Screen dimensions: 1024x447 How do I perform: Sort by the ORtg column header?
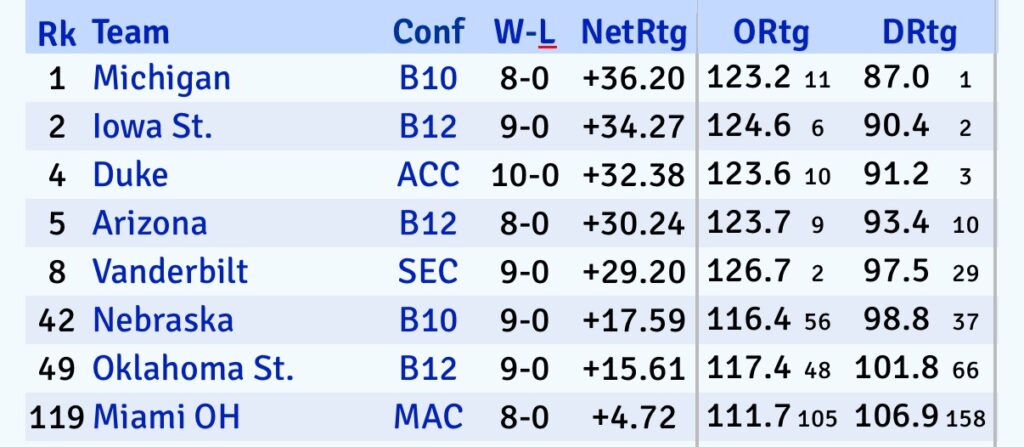(x=769, y=33)
